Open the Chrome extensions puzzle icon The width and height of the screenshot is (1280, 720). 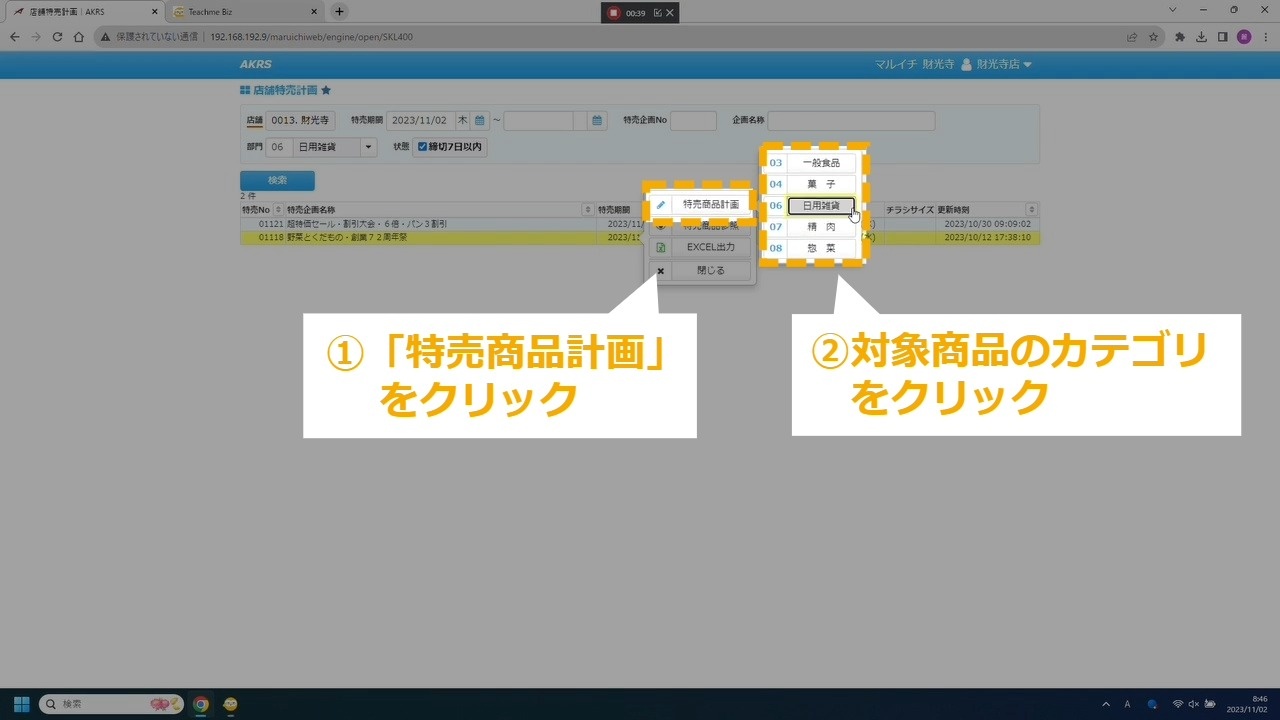1179,37
